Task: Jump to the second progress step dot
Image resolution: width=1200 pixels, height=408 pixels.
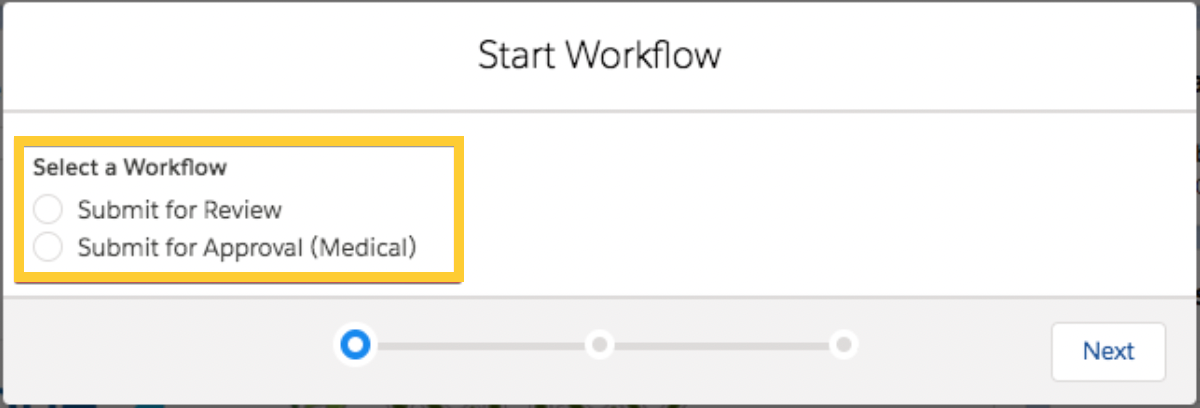Action: tap(599, 345)
